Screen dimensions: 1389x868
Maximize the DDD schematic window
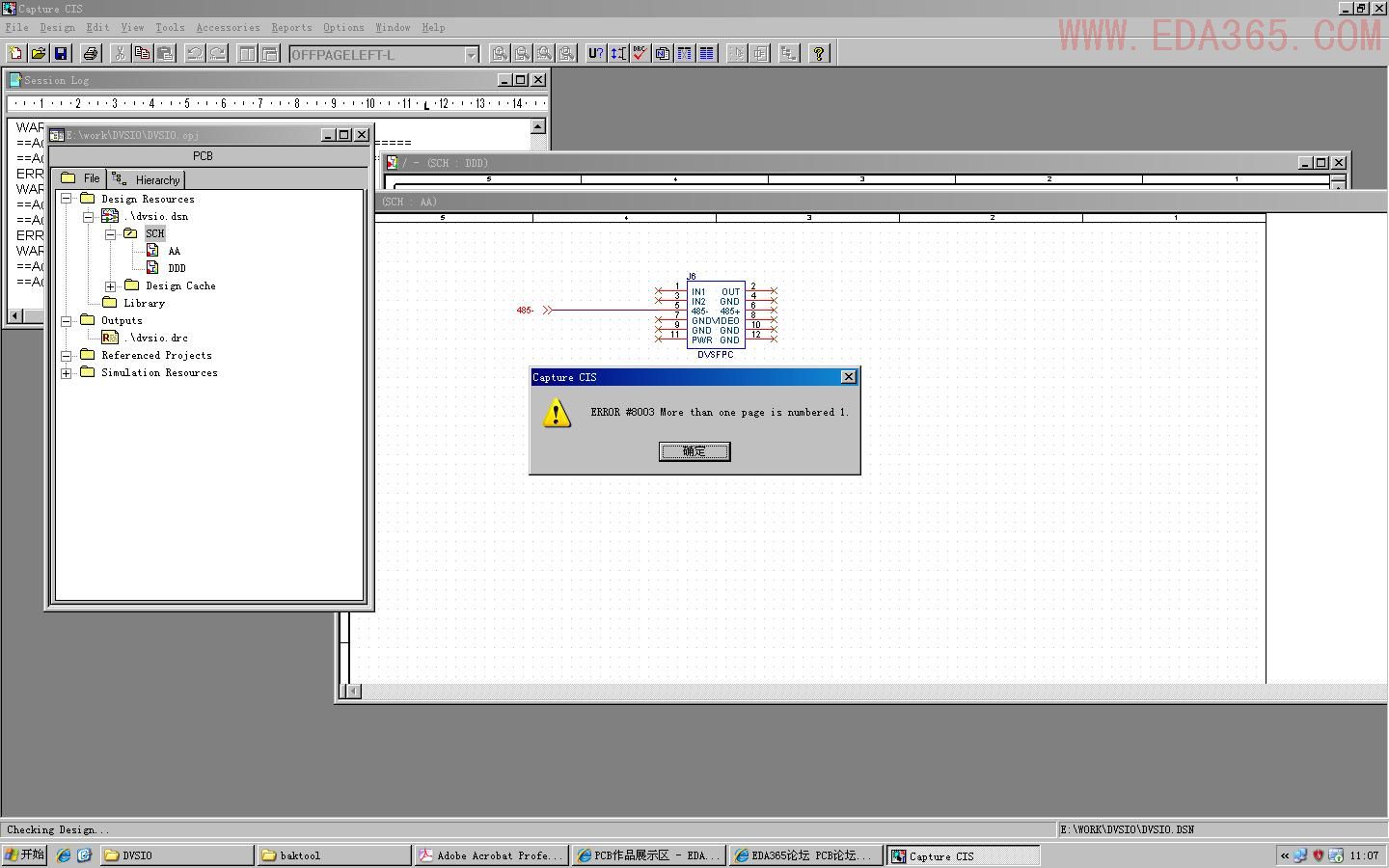(1321, 163)
